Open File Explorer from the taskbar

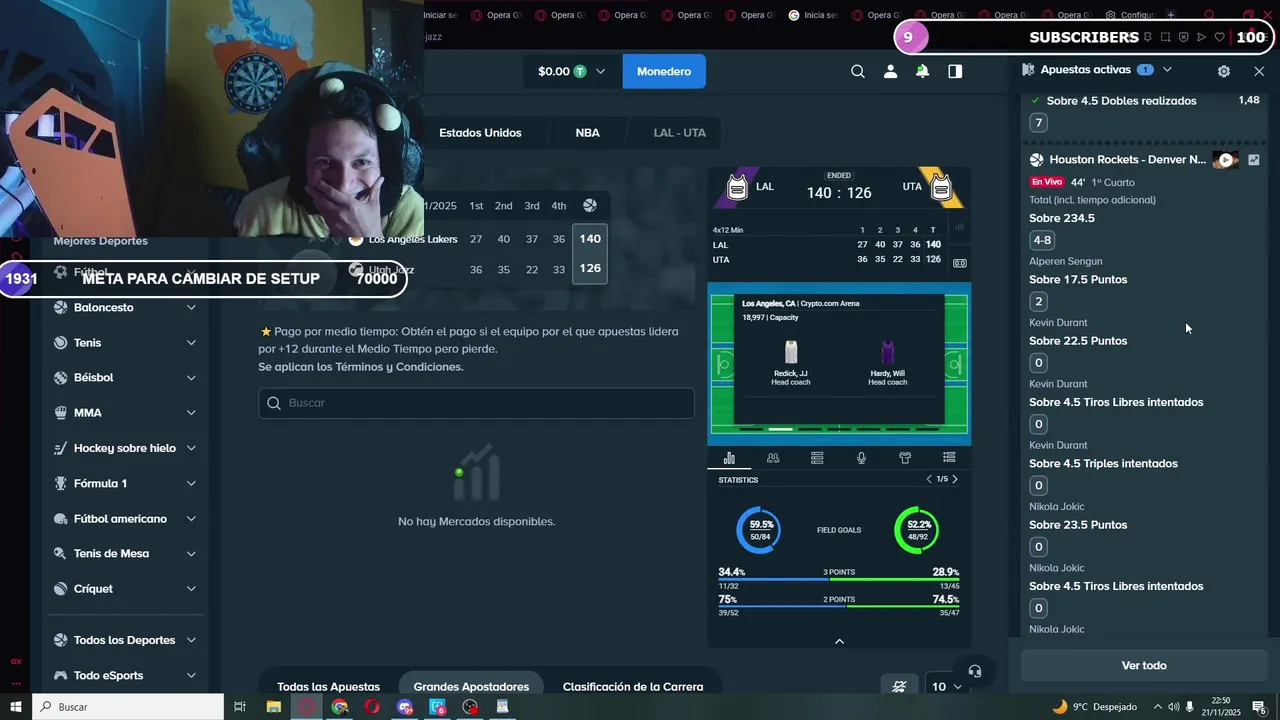click(x=273, y=707)
